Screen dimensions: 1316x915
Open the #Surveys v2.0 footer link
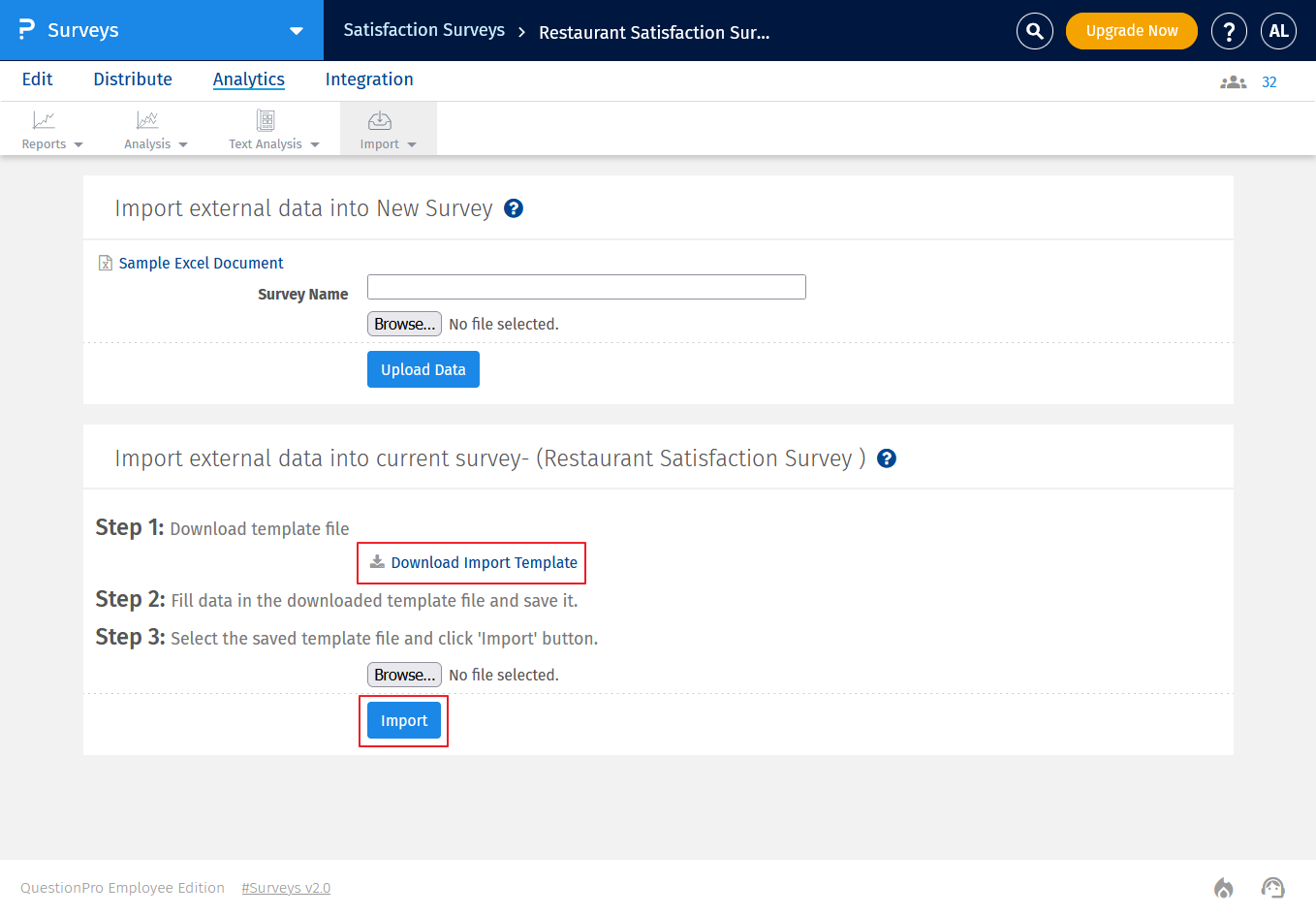(286, 887)
